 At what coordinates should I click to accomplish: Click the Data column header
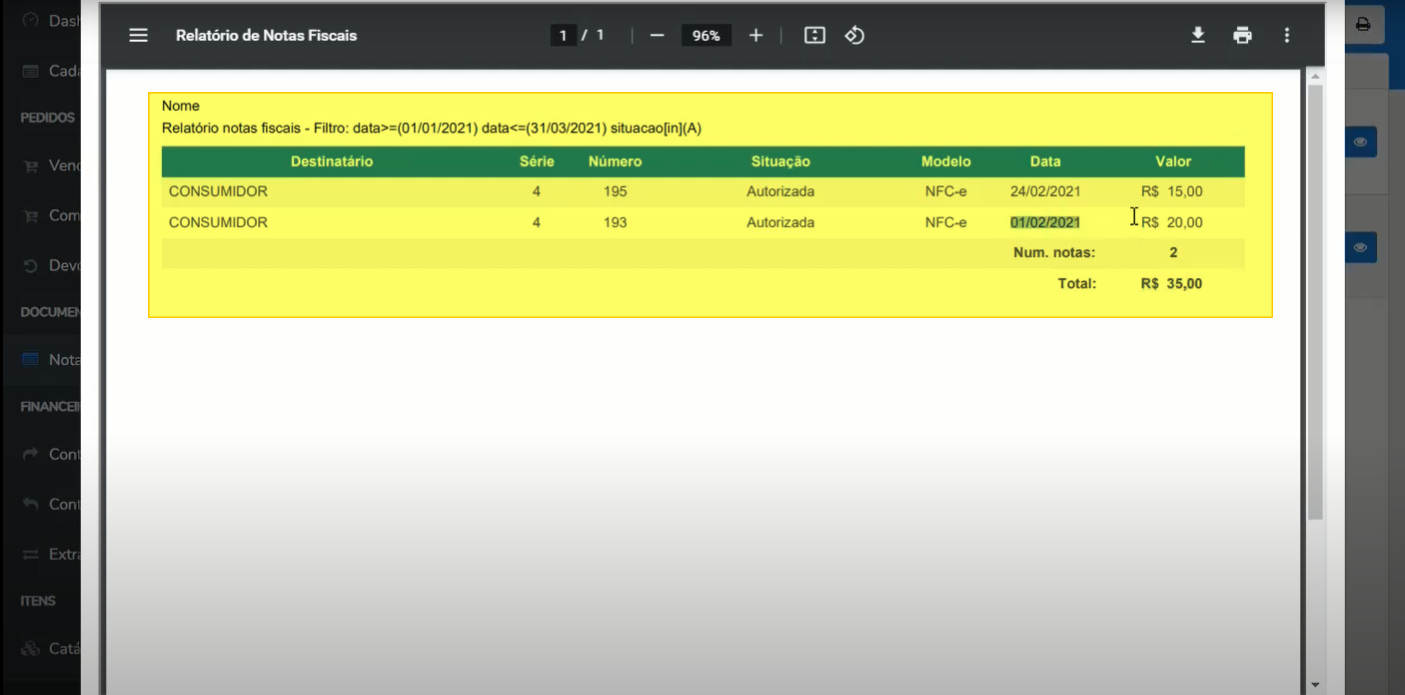[1046, 161]
